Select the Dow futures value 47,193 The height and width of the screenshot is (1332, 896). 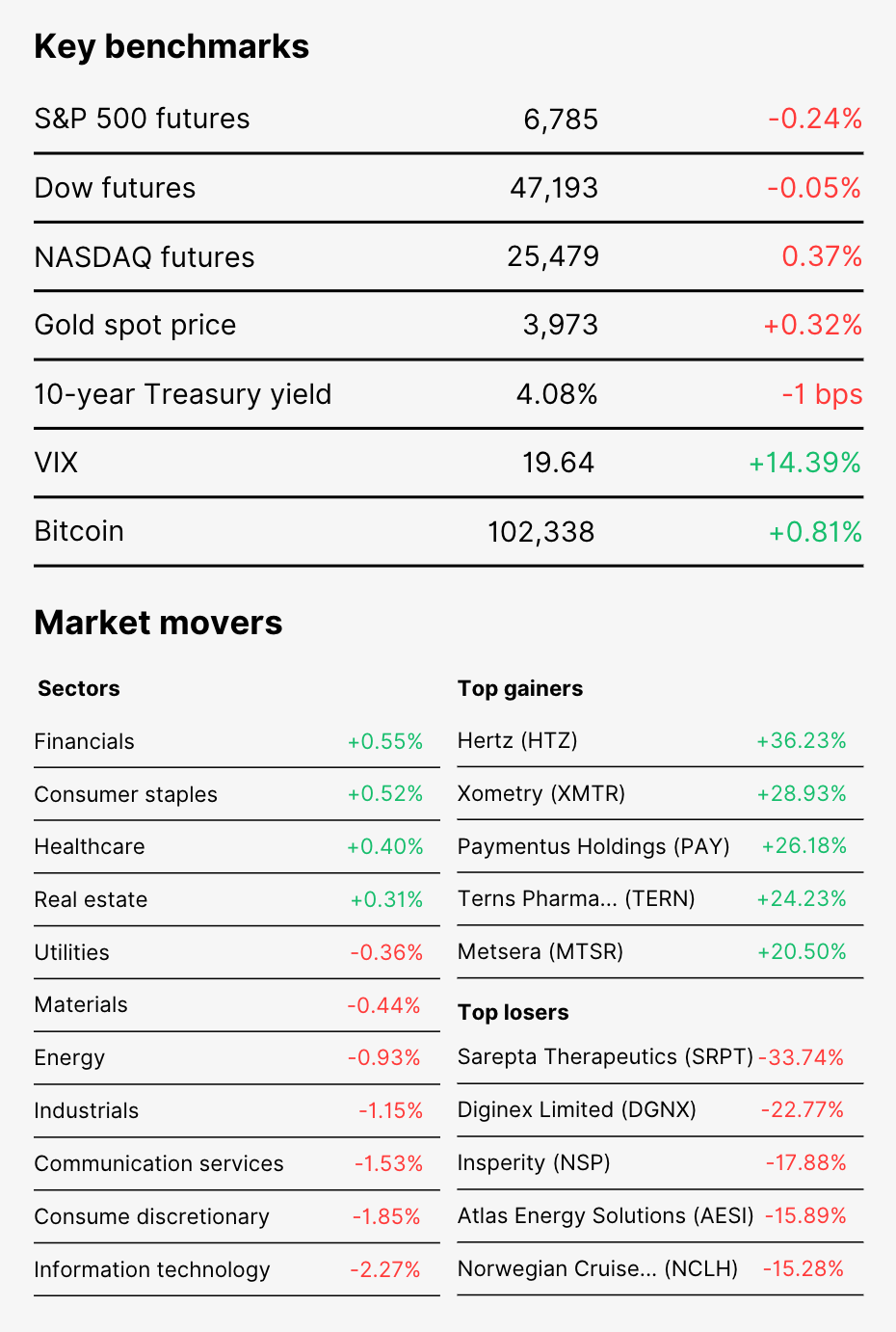[x=554, y=188]
